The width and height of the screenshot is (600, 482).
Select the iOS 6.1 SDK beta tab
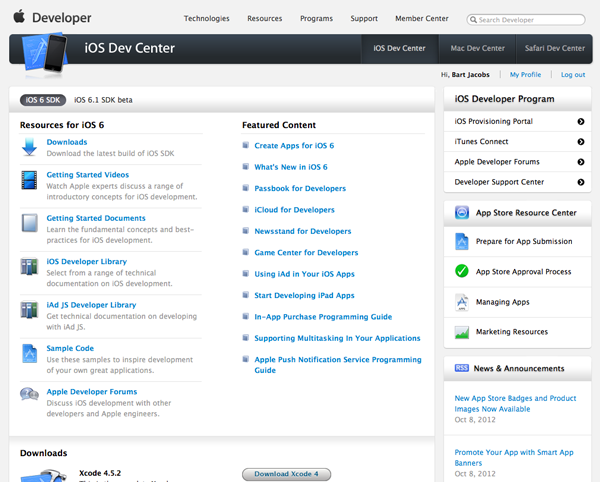(103, 100)
